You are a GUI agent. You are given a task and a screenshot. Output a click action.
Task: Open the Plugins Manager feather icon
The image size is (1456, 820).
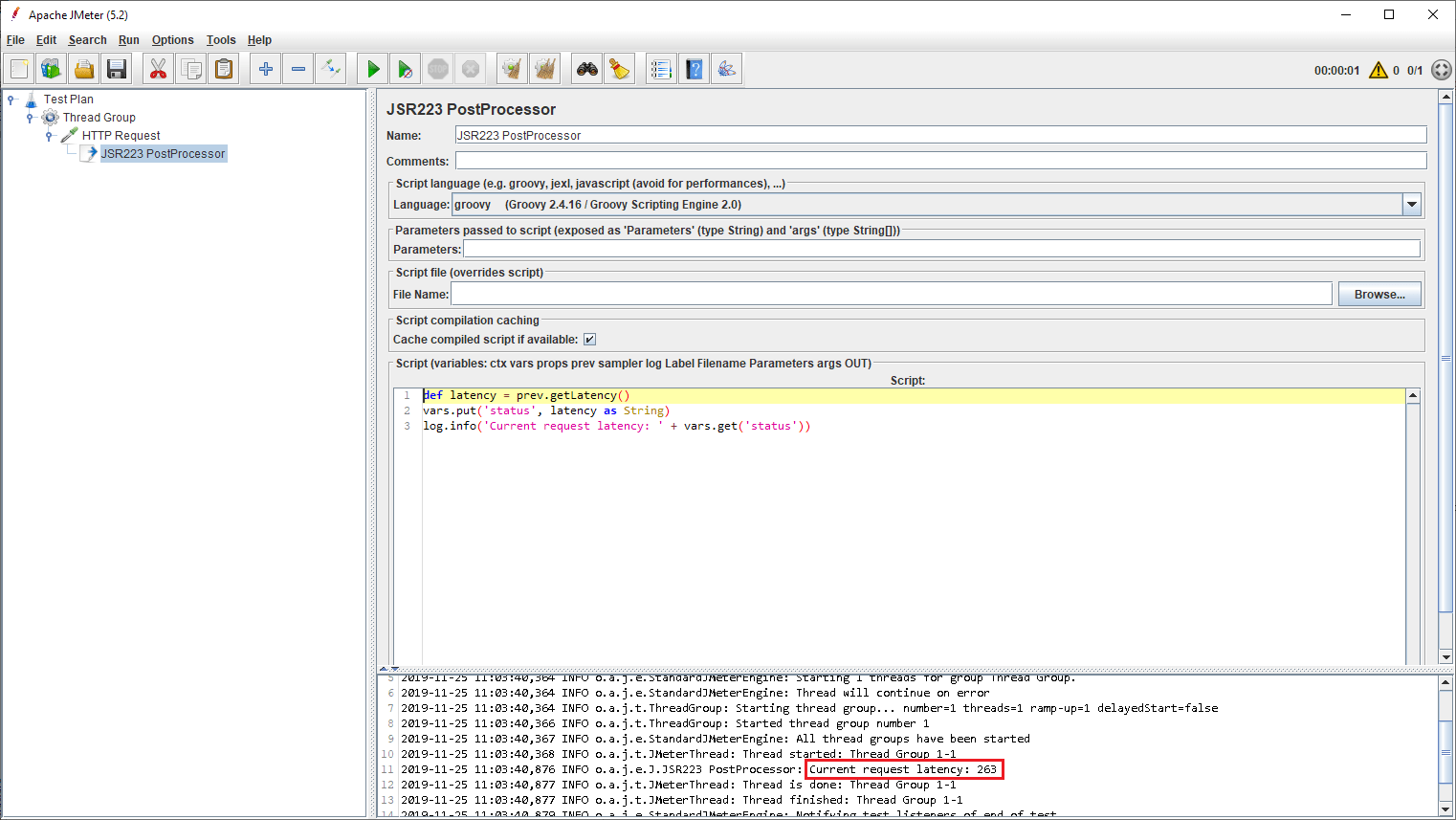point(727,69)
